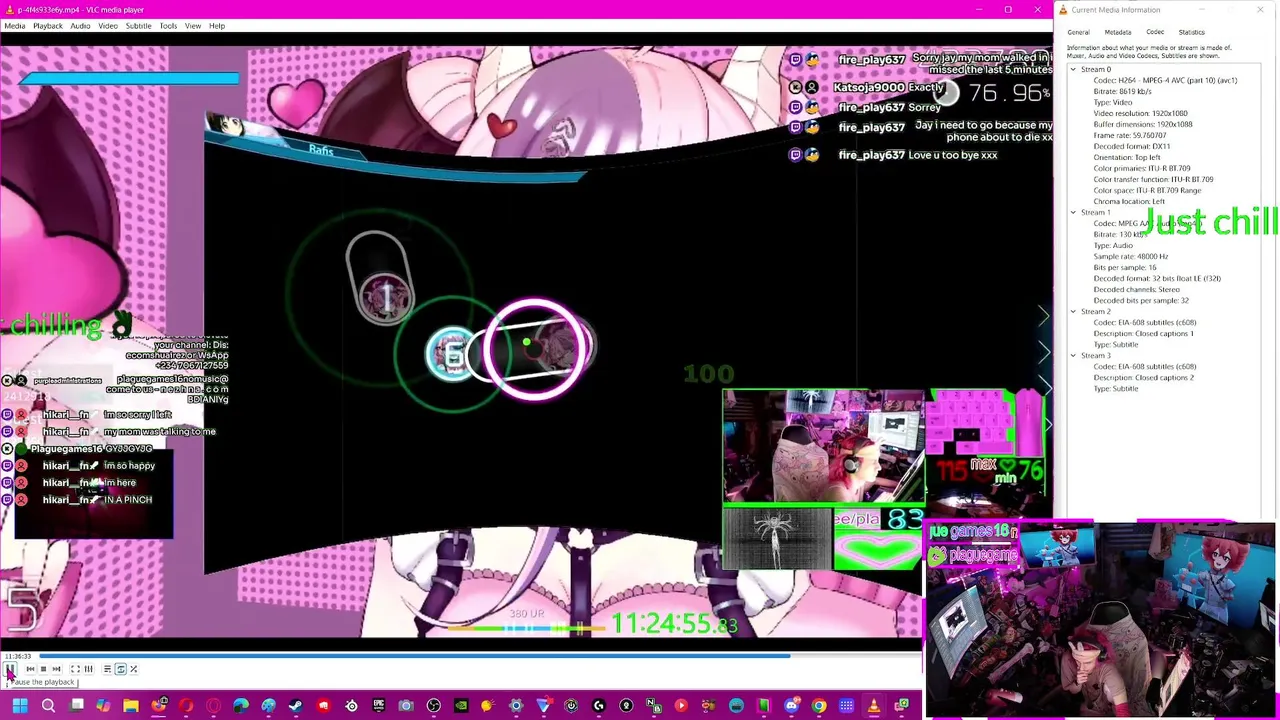
Task: Stop the playback in VLC
Action: tap(43, 669)
